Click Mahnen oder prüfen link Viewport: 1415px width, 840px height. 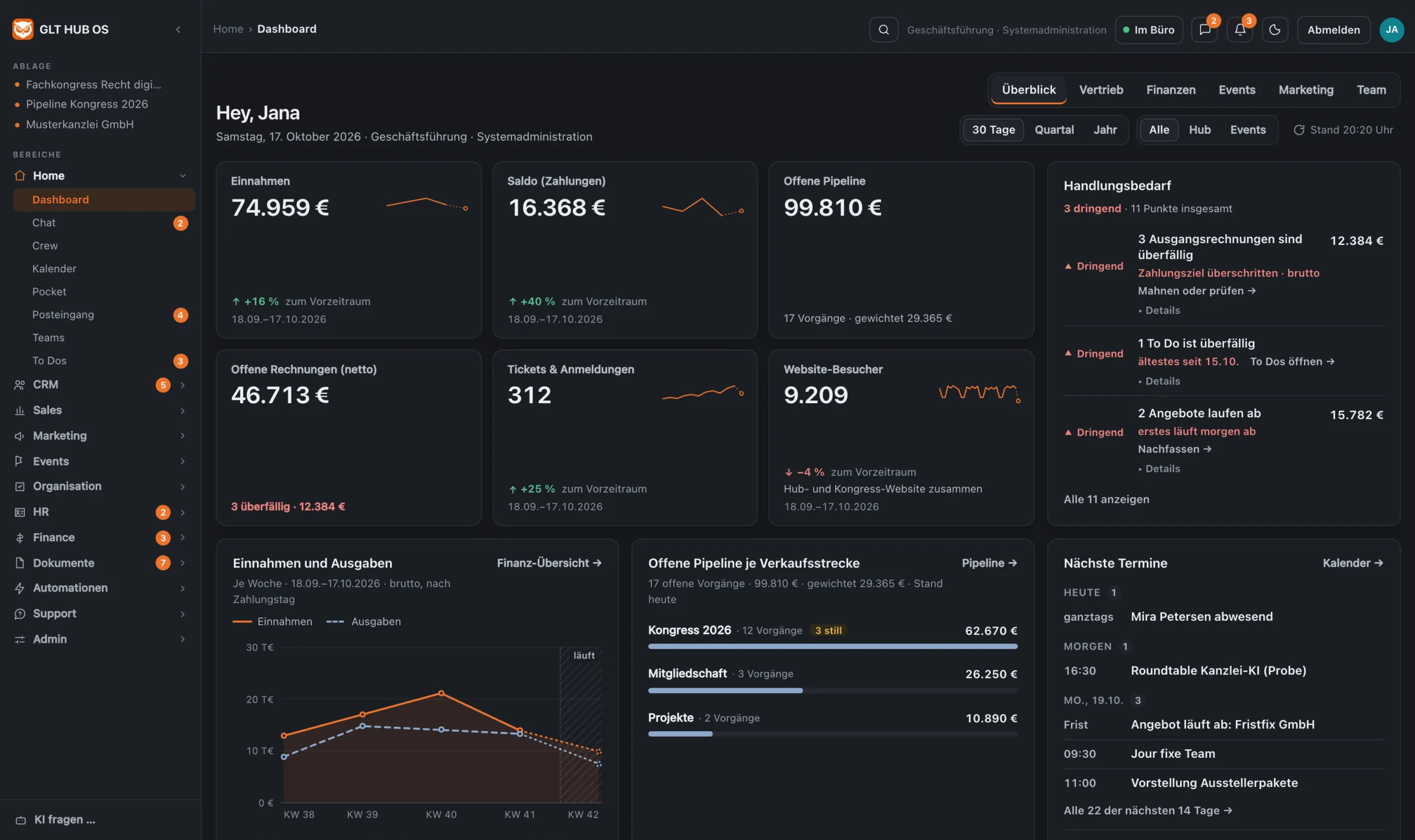click(1196, 291)
